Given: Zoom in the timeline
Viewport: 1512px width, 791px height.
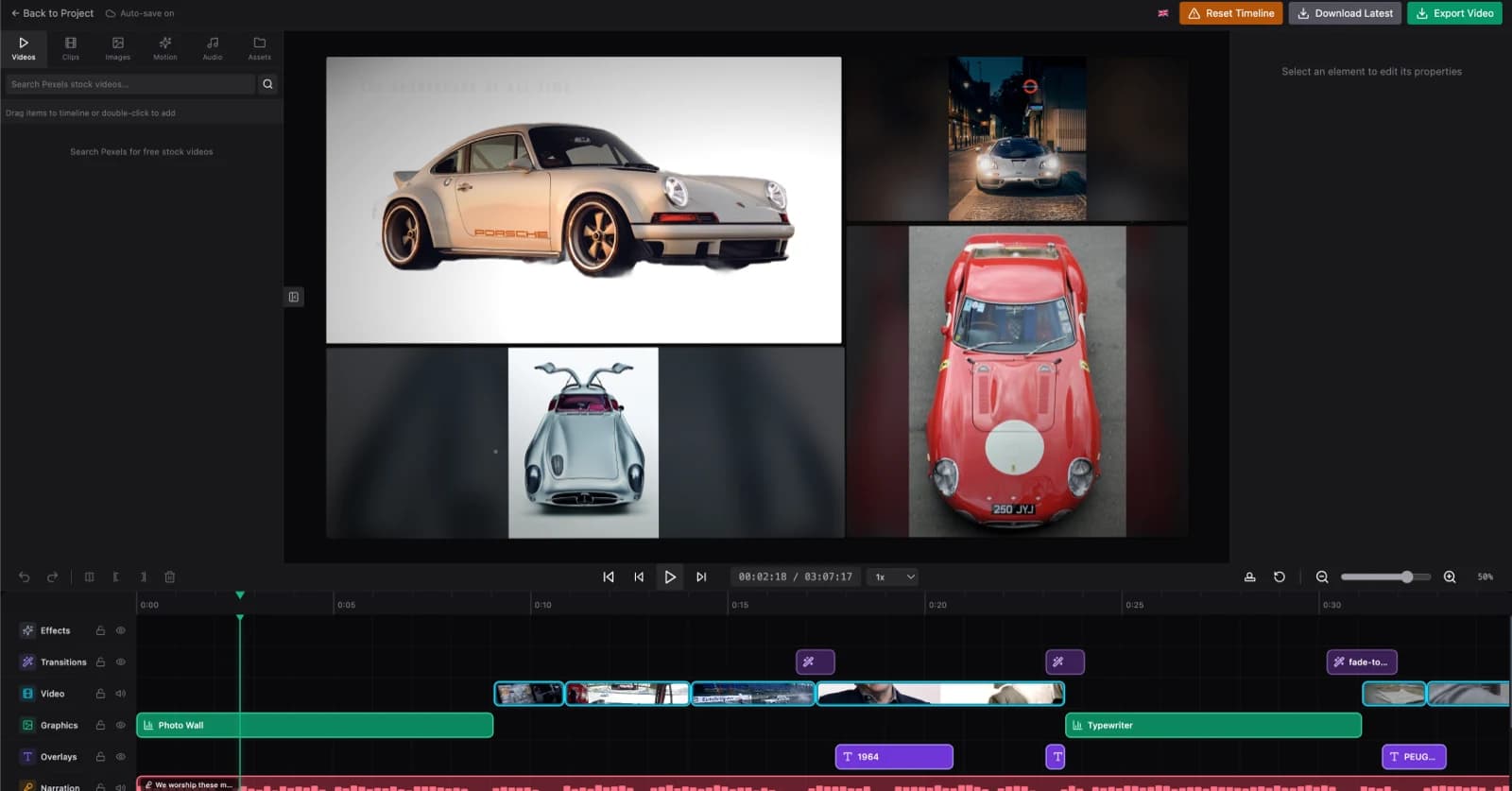Looking at the screenshot, I should coord(1450,576).
